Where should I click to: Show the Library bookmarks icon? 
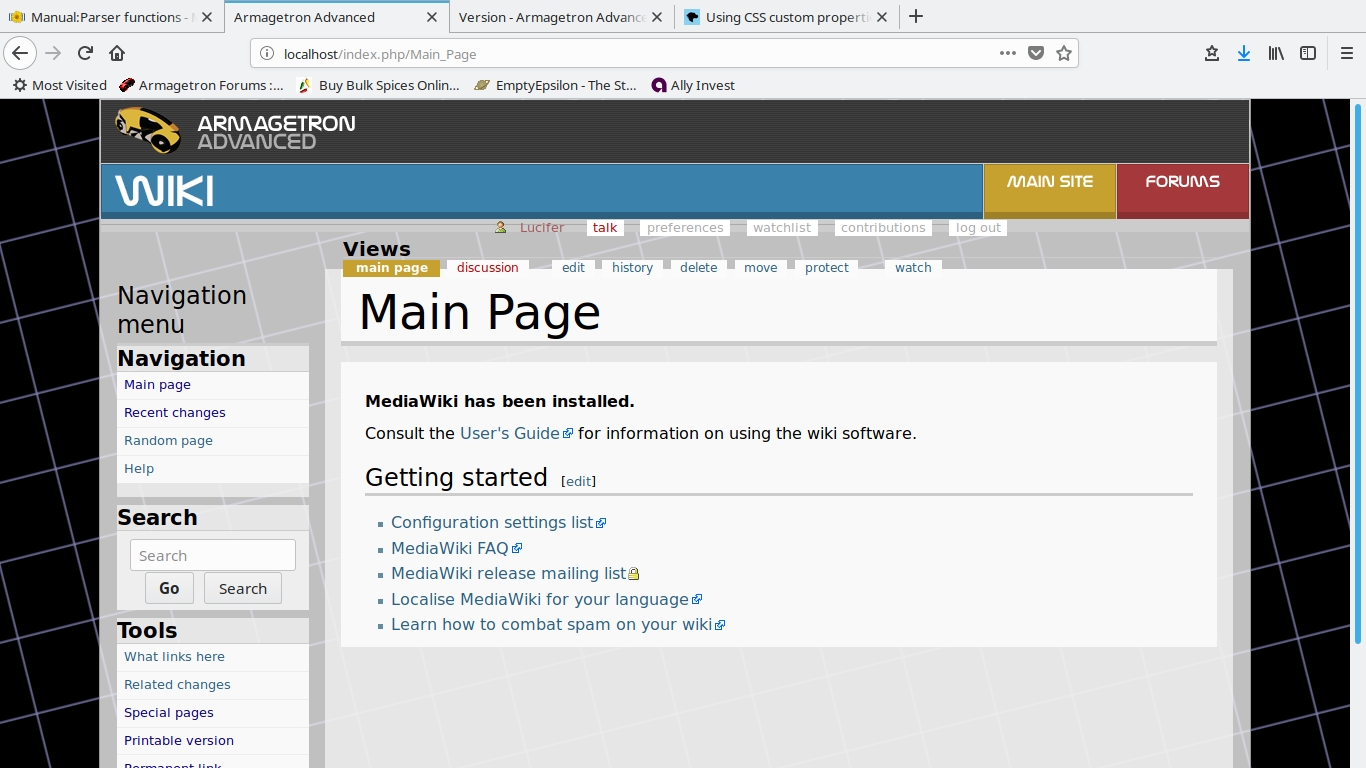coord(1276,53)
